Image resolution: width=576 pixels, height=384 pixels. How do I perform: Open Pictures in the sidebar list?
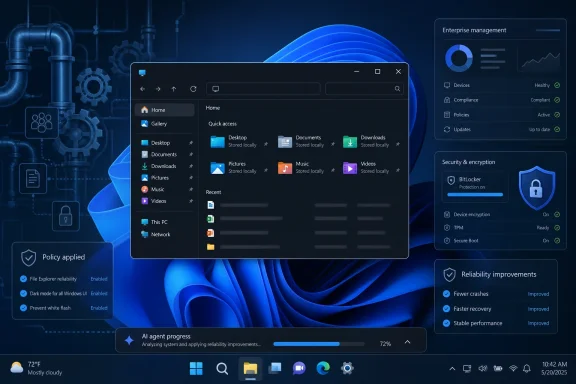click(165, 178)
